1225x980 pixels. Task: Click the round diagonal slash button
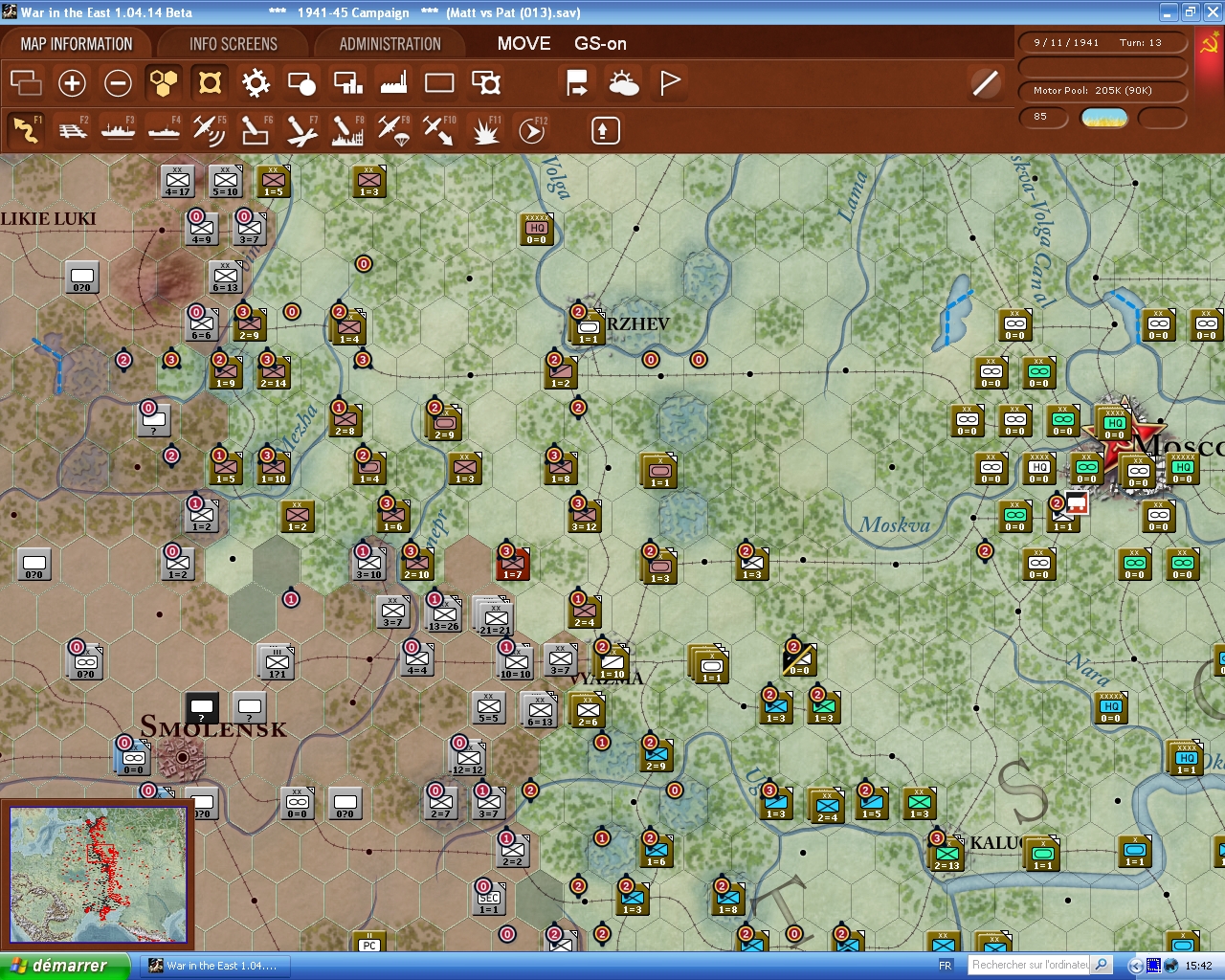tap(985, 83)
